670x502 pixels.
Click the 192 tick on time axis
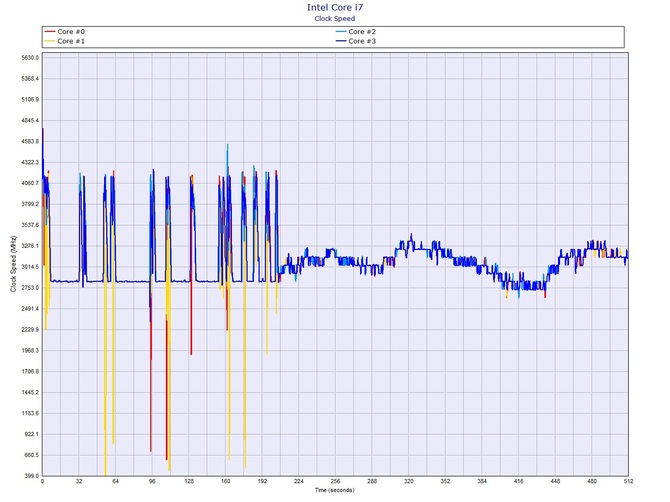click(x=262, y=481)
